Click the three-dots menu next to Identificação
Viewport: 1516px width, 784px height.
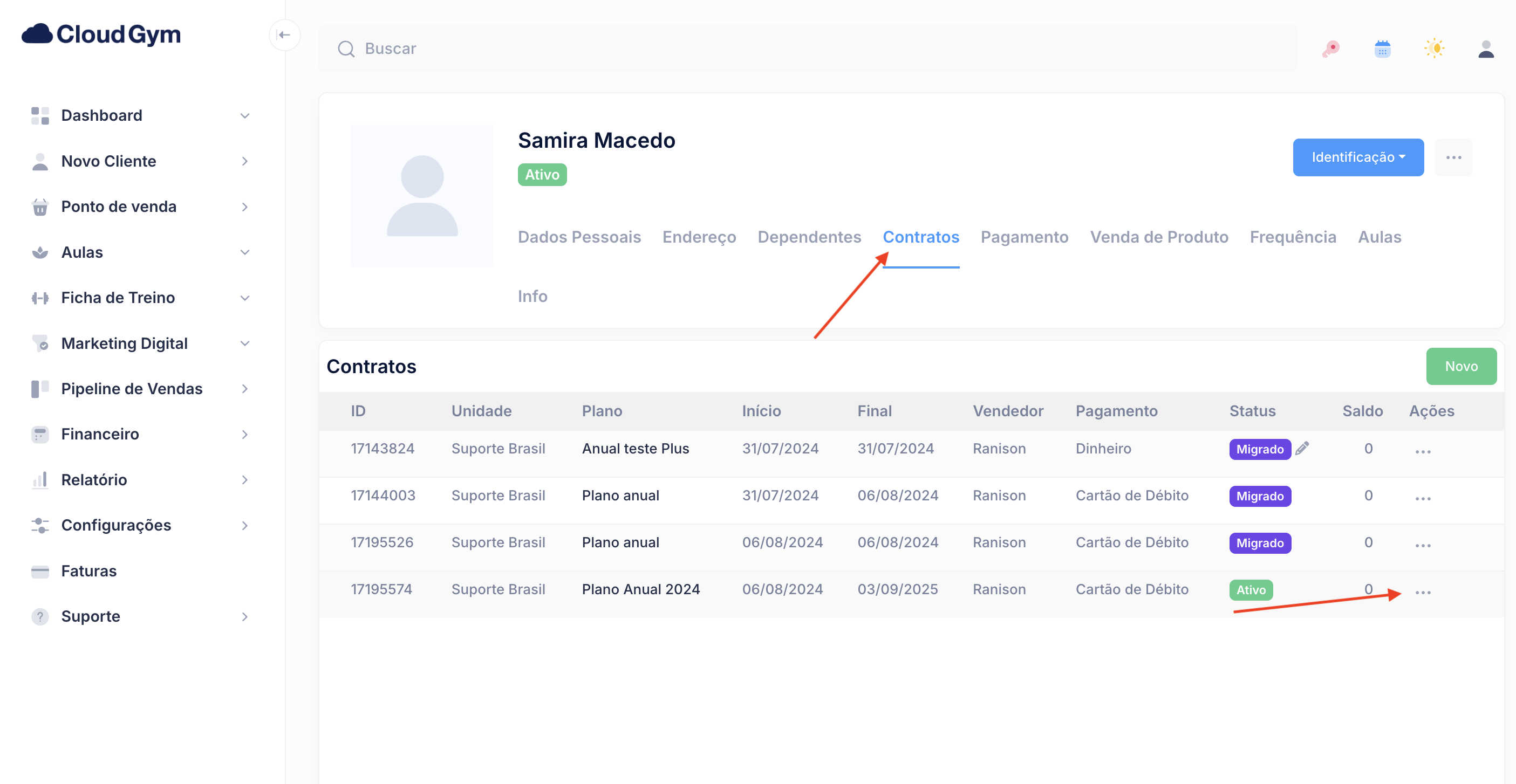[x=1453, y=157]
